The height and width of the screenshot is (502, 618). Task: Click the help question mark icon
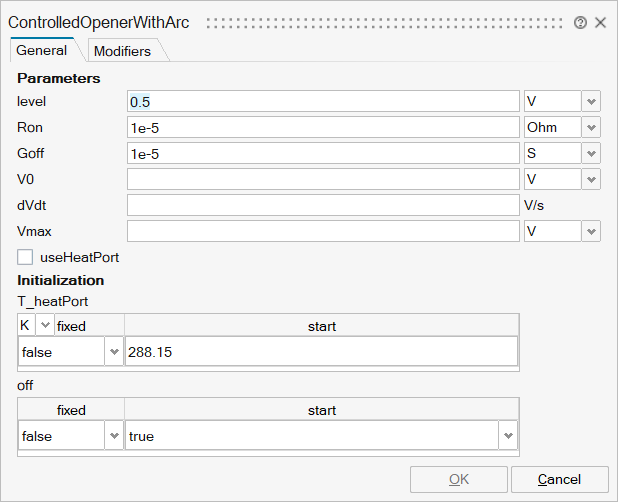[580, 22]
